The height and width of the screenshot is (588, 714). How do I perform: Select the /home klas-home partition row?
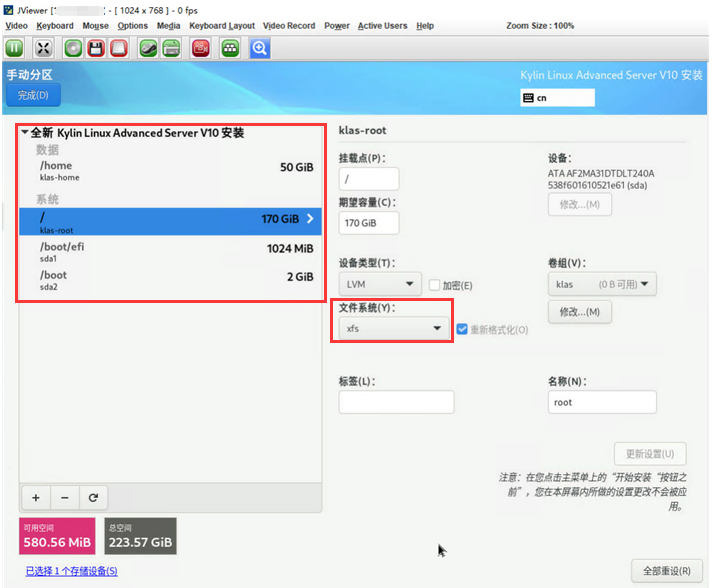170,170
